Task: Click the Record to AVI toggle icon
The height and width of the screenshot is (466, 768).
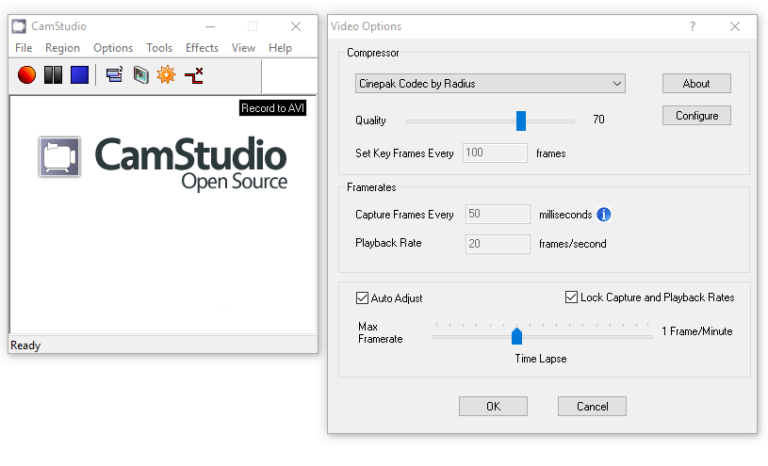Action: 194,75
